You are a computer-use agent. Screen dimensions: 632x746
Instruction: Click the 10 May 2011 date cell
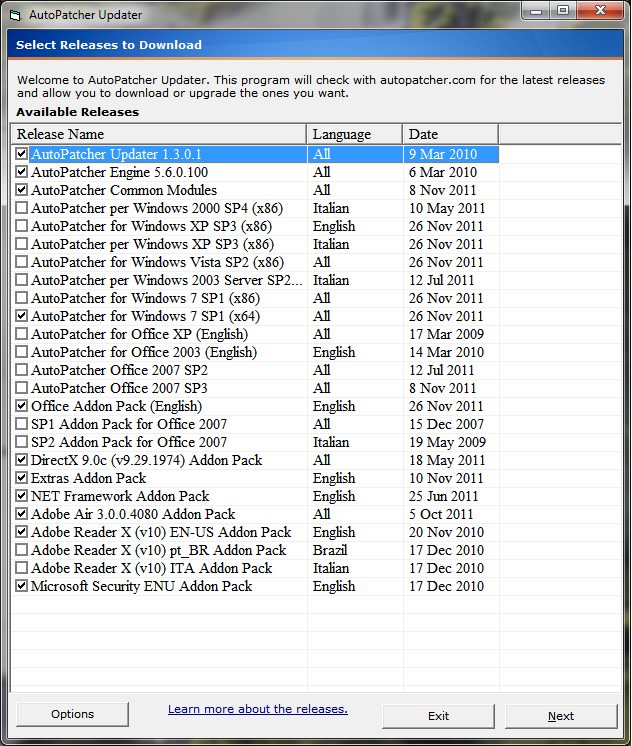[447, 208]
